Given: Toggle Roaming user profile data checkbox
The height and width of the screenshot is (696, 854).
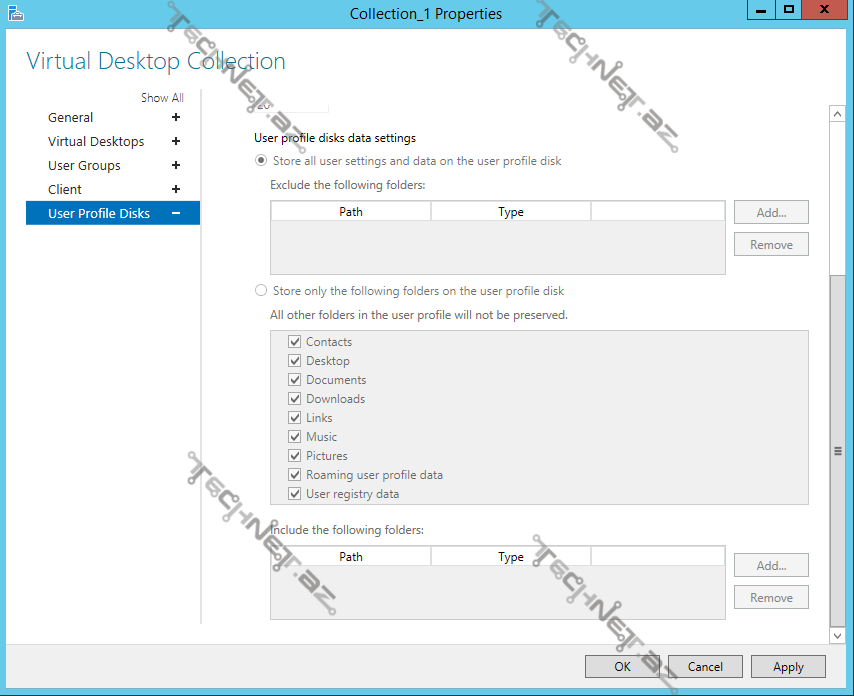Looking at the screenshot, I should click(295, 475).
